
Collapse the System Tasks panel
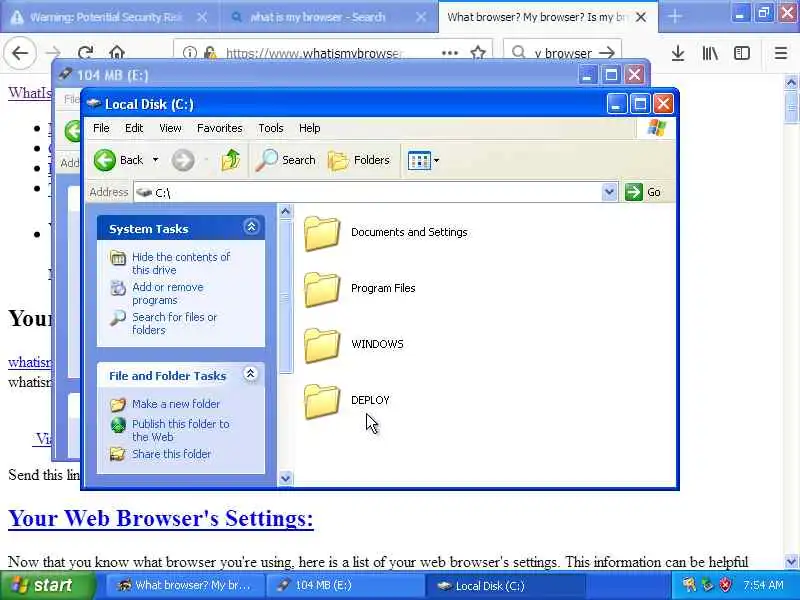click(x=251, y=227)
